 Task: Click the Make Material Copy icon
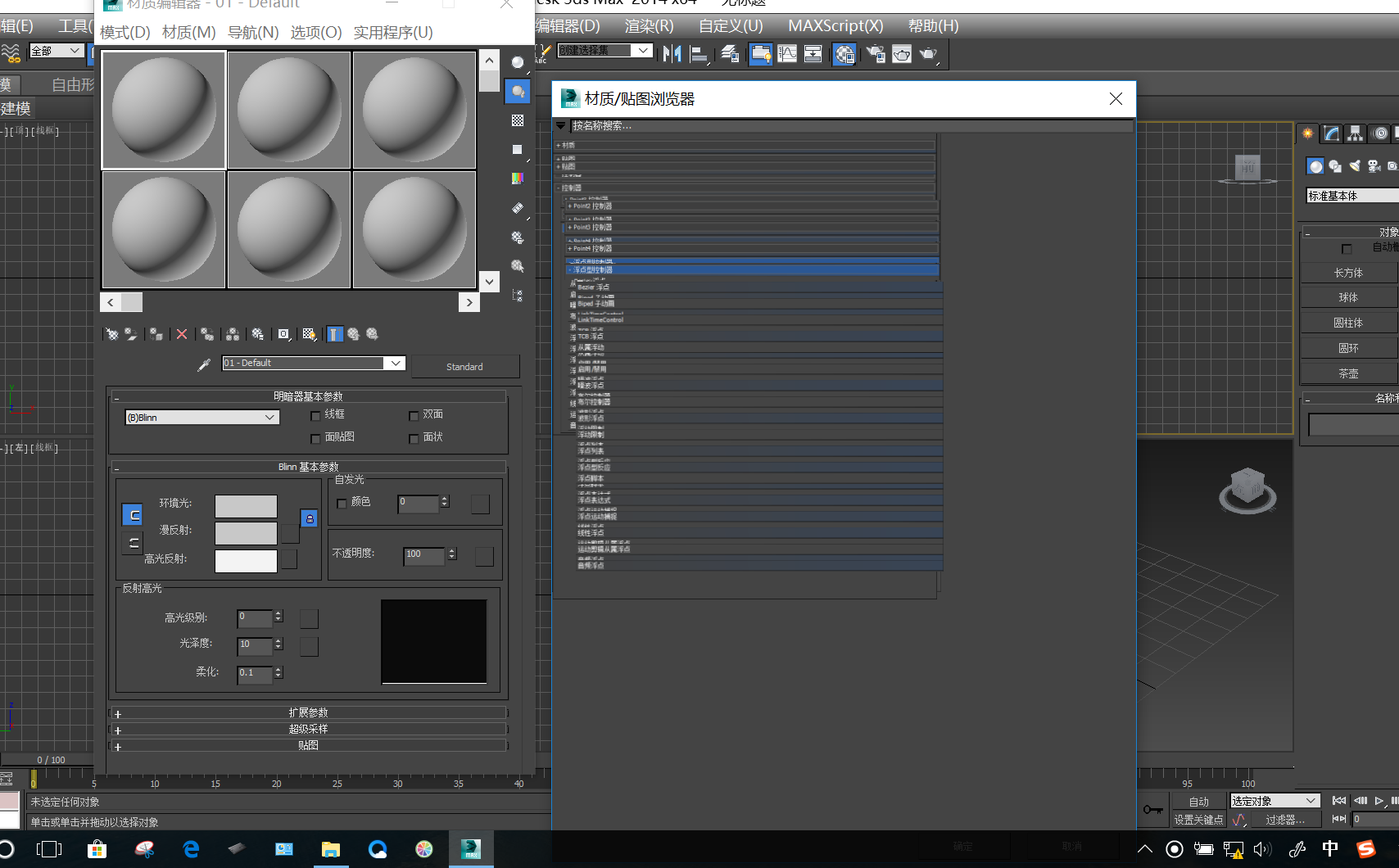pos(207,334)
